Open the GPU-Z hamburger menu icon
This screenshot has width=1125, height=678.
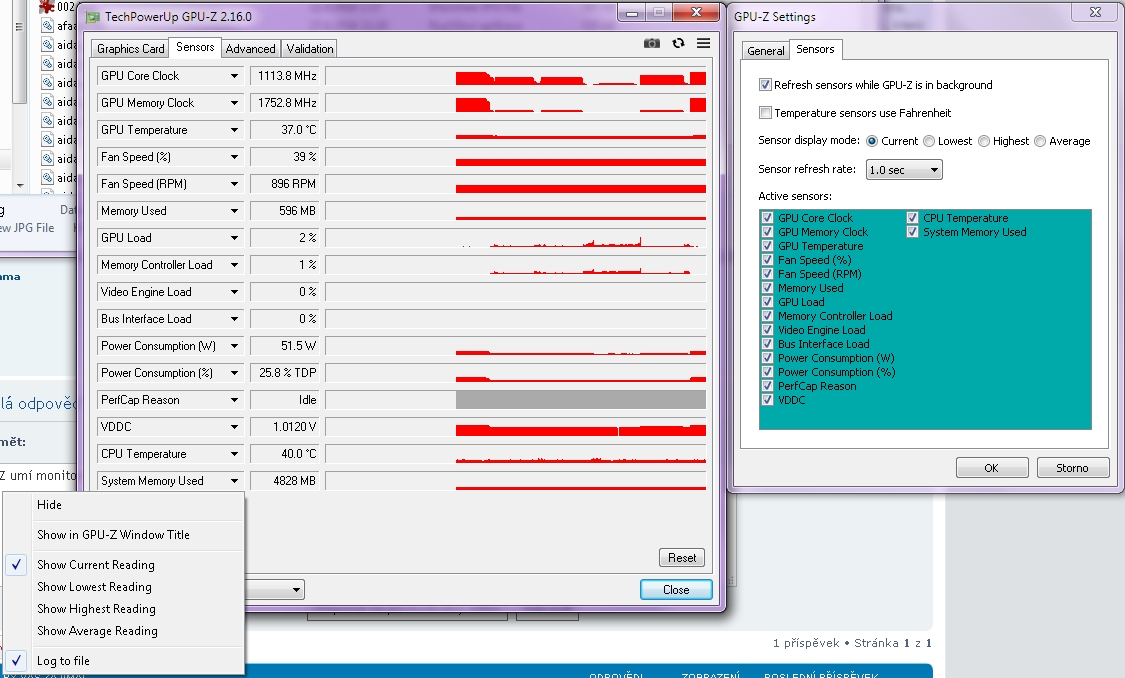pos(703,44)
